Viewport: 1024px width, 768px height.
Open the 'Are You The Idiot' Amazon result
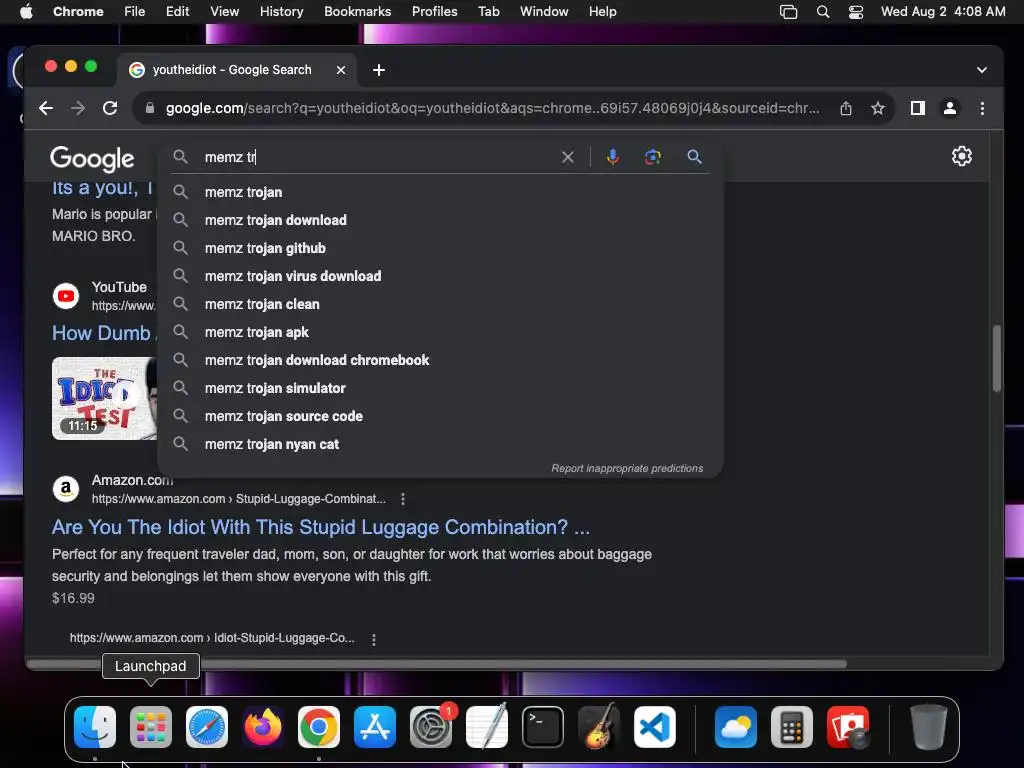(321, 527)
